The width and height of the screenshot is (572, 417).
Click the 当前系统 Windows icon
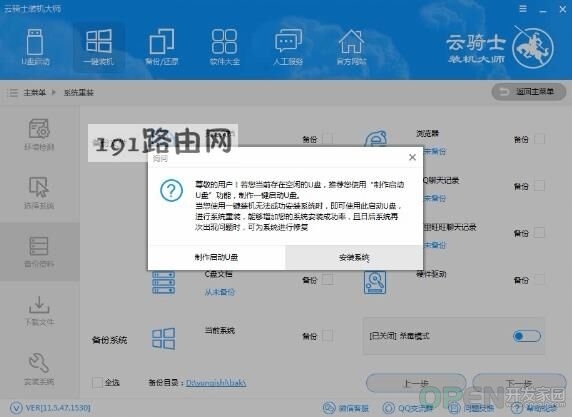pos(163,338)
